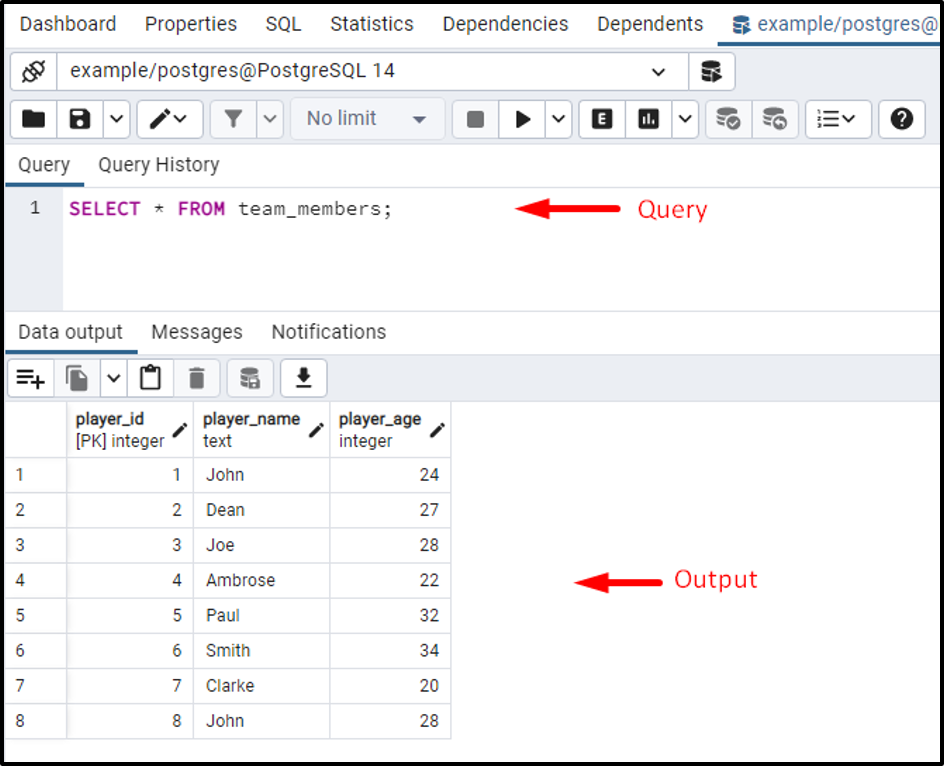Open the Dependencies menu item
The image size is (944, 766).
point(505,23)
